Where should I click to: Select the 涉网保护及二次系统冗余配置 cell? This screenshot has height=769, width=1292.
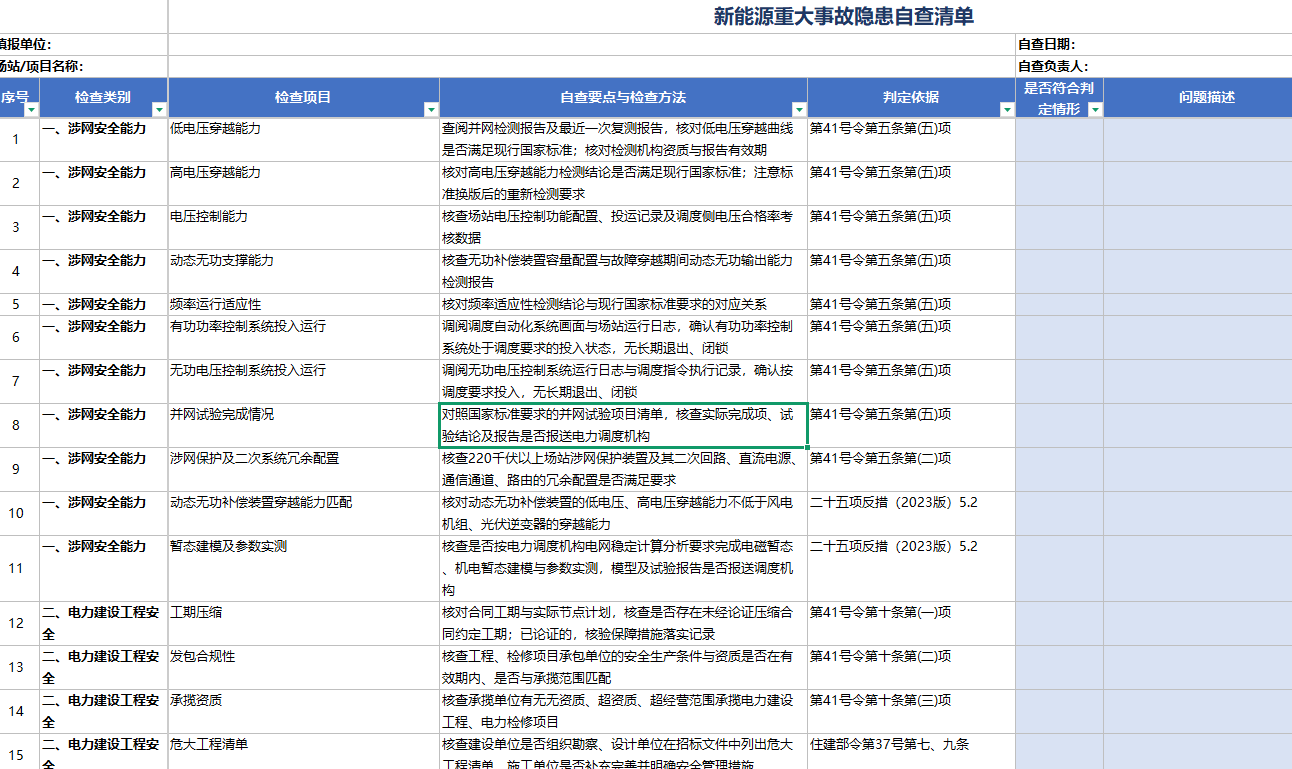[304, 469]
